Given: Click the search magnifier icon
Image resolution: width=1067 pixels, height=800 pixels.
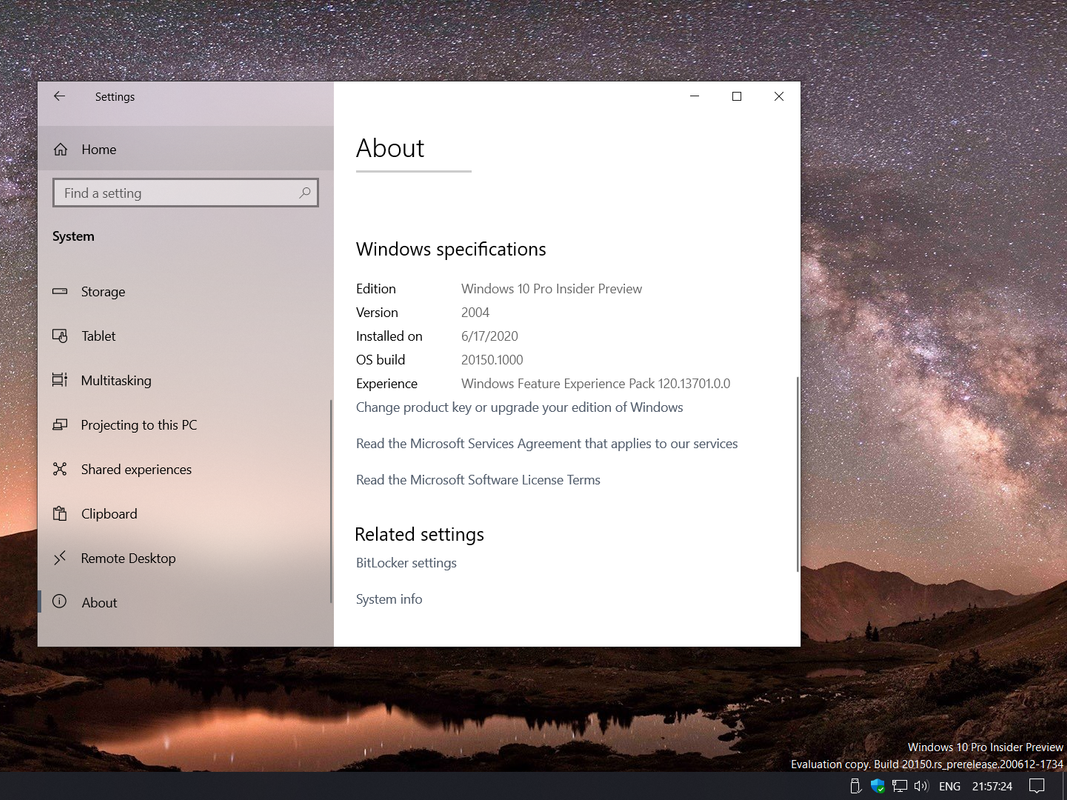Looking at the screenshot, I should (305, 193).
